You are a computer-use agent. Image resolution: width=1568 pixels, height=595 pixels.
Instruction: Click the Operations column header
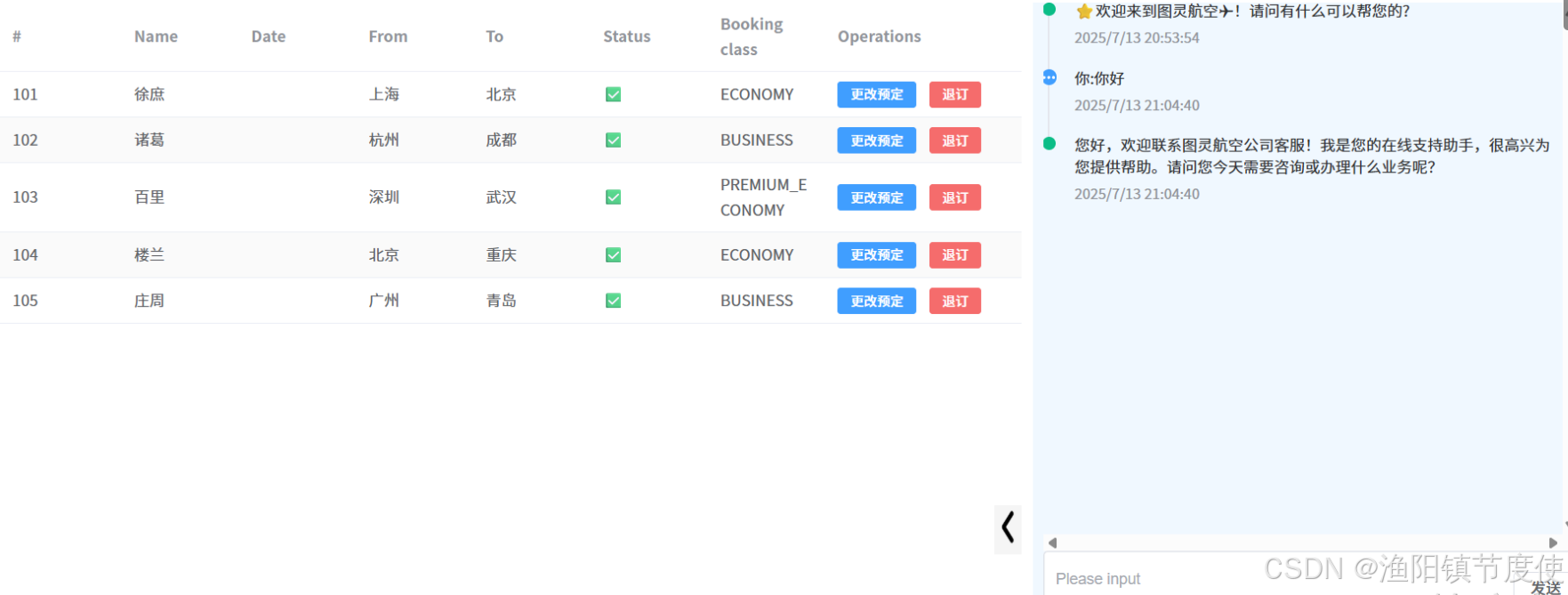pyautogui.click(x=879, y=36)
